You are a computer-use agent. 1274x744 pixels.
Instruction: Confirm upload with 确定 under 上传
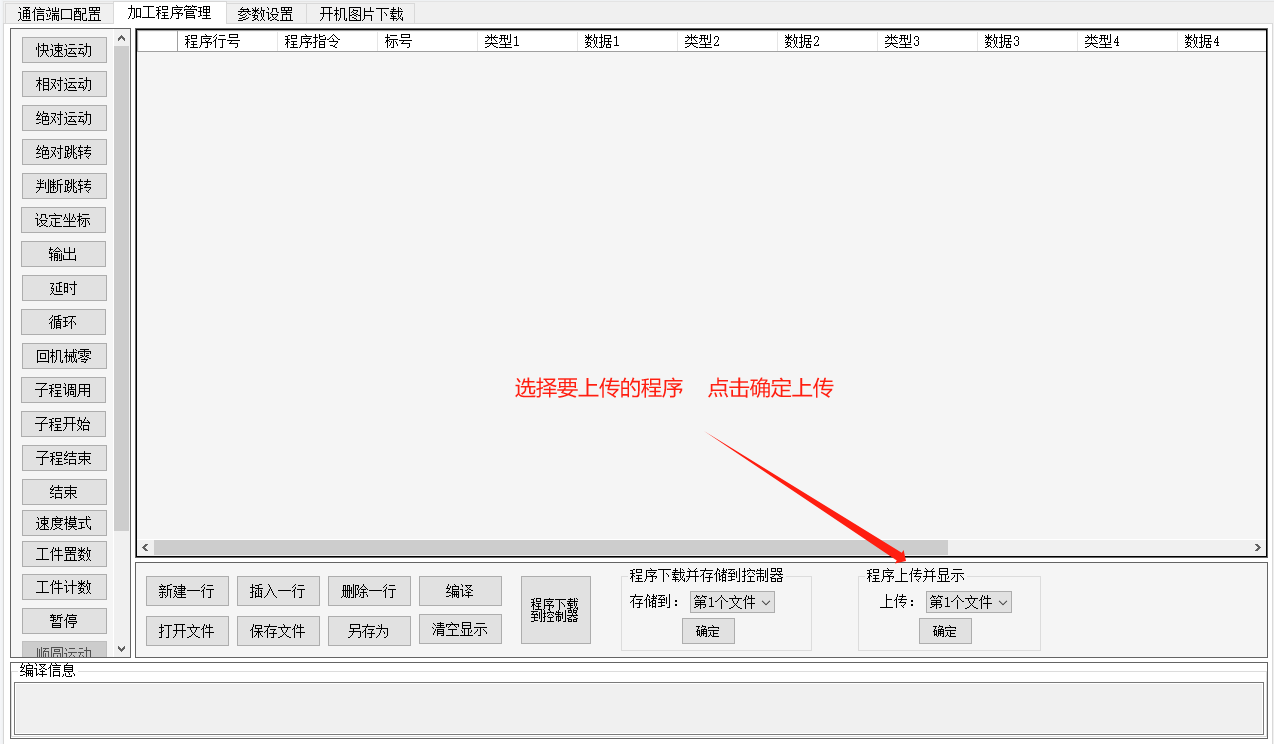coord(945,631)
